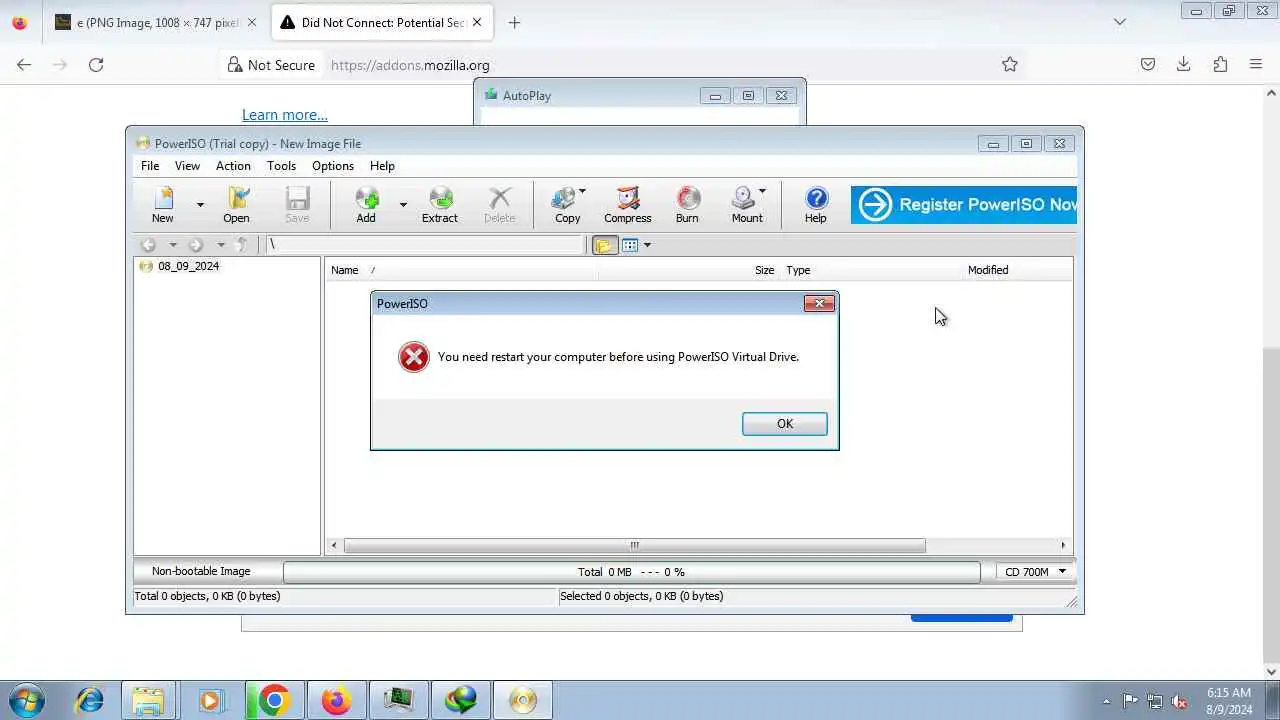Click the PowerISO path input field

point(425,245)
